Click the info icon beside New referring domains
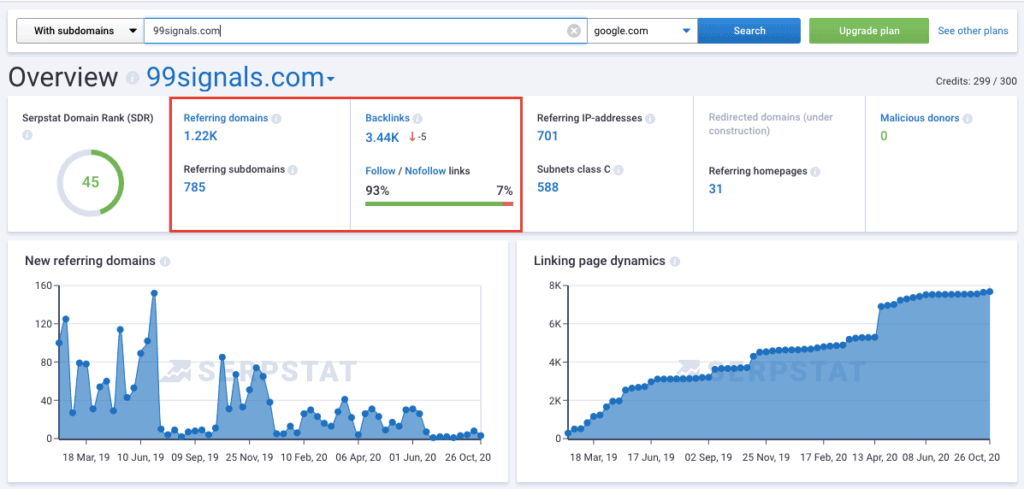 pos(165,261)
